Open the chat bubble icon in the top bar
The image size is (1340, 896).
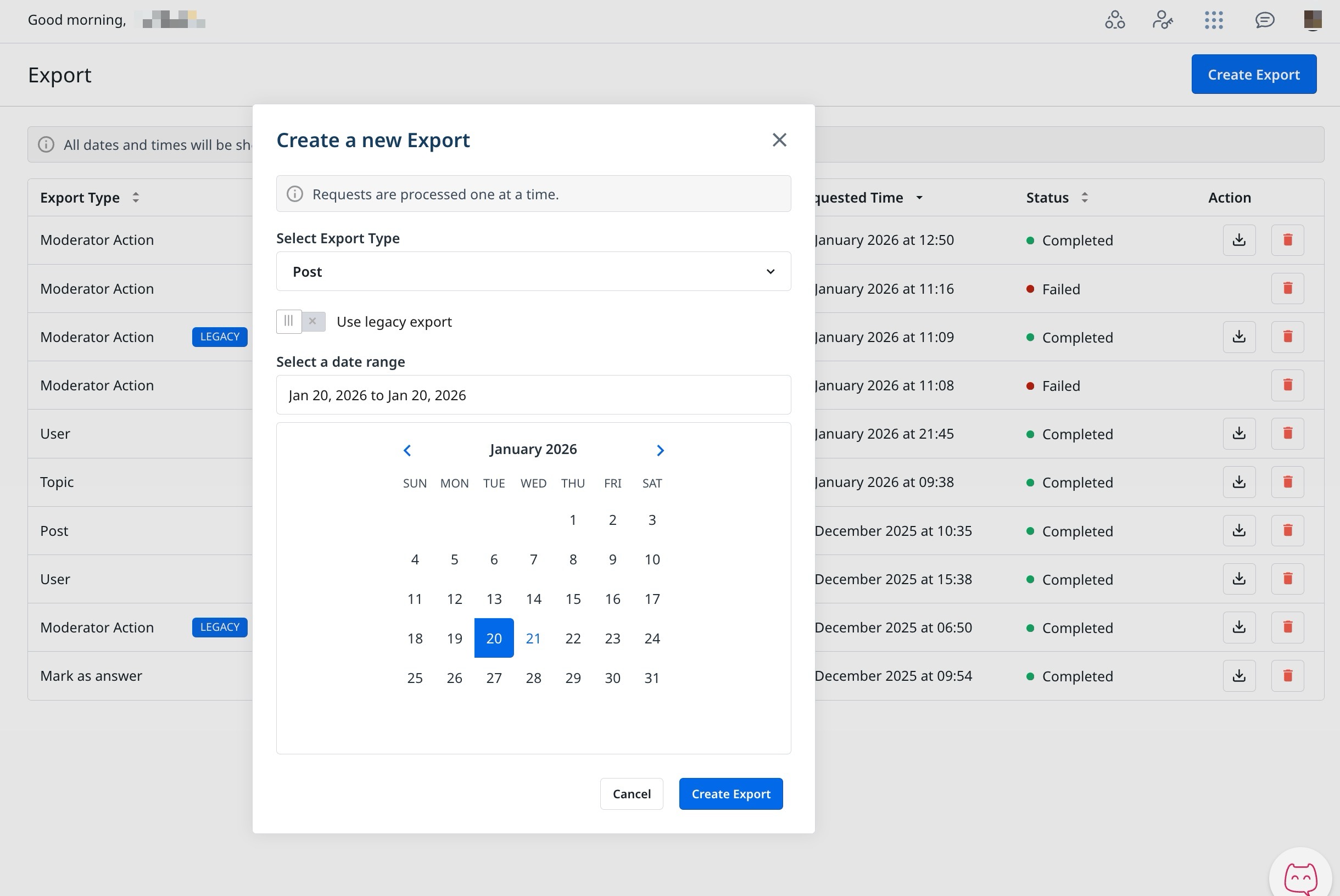click(1265, 20)
